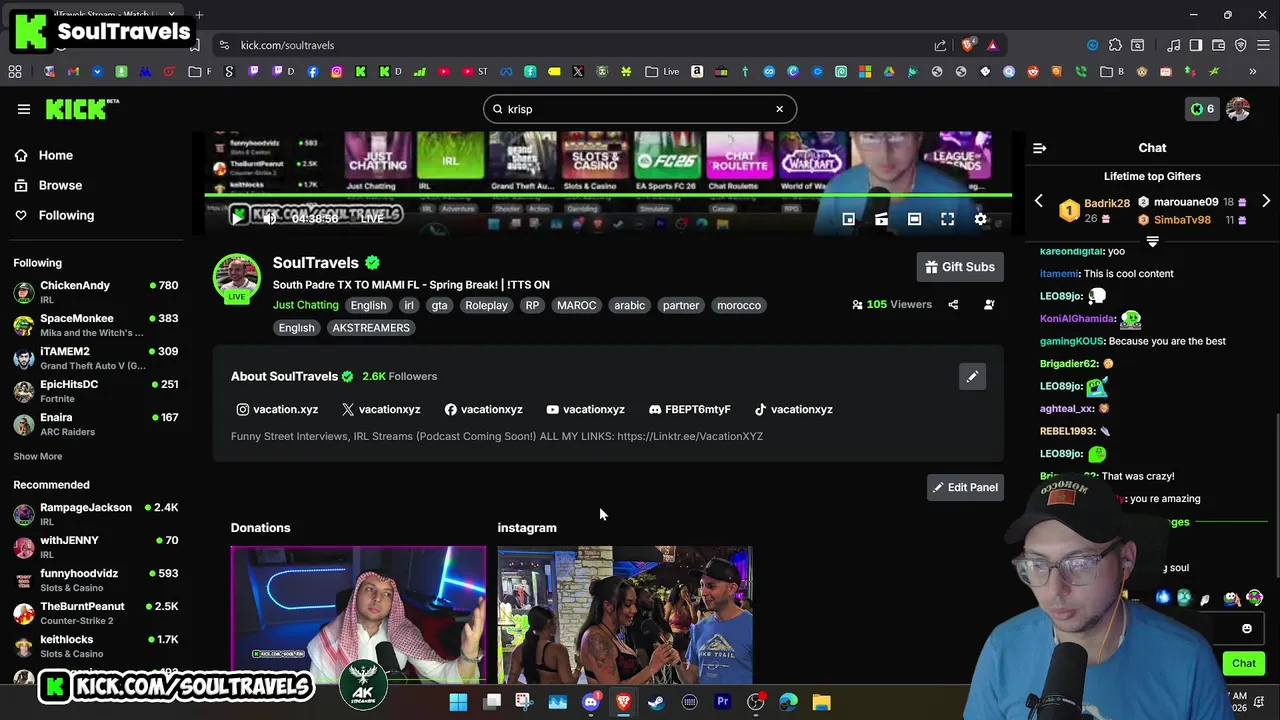Open the profile avatar menu
The height and width of the screenshot is (720, 1280).
[1238, 109]
